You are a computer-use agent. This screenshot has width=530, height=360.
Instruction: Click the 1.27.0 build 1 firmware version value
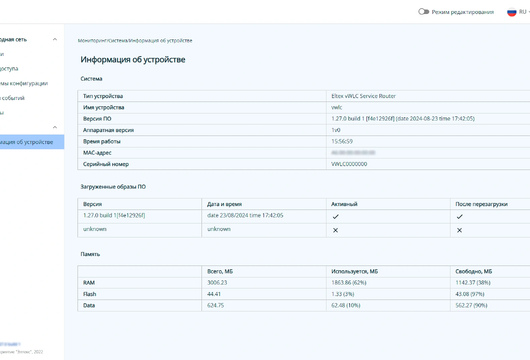click(403, 119)
